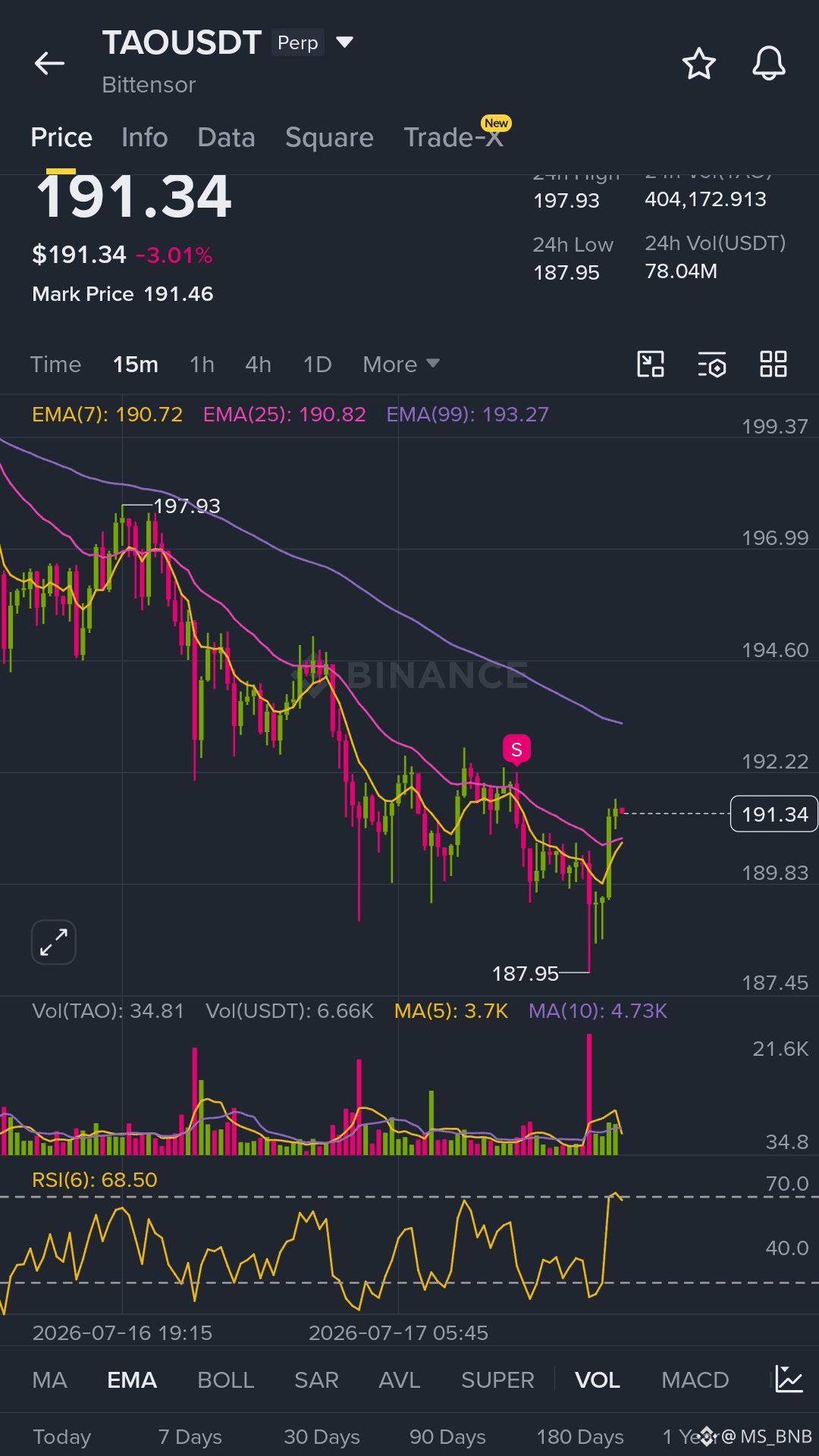Toggle the MACD sub-indicator
Image resolution: width=819 pixels, height=1456 pixels.
pyautogui.click(x=695, y=1380)
